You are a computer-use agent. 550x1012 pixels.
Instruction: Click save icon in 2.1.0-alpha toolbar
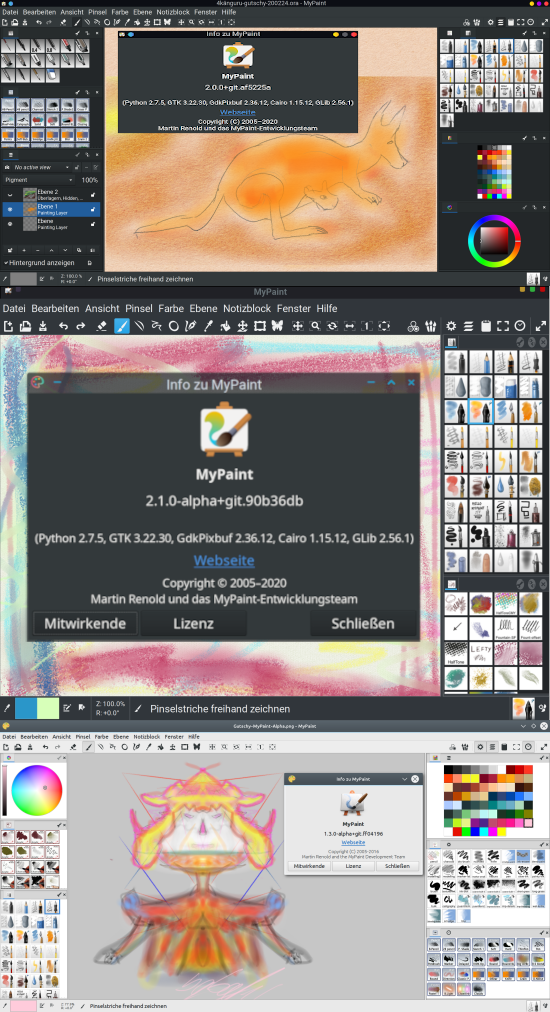tap(42, 326)
